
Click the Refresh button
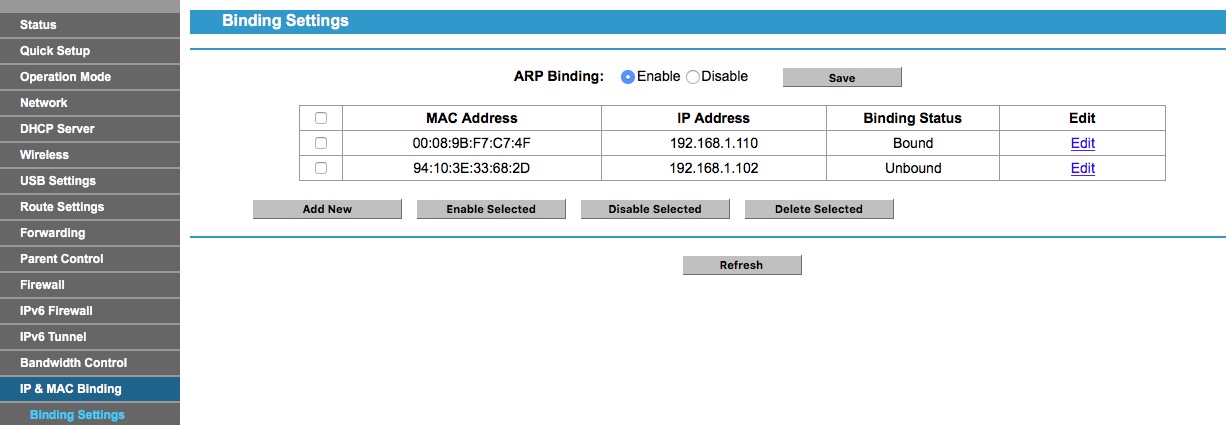click(741, 265)
